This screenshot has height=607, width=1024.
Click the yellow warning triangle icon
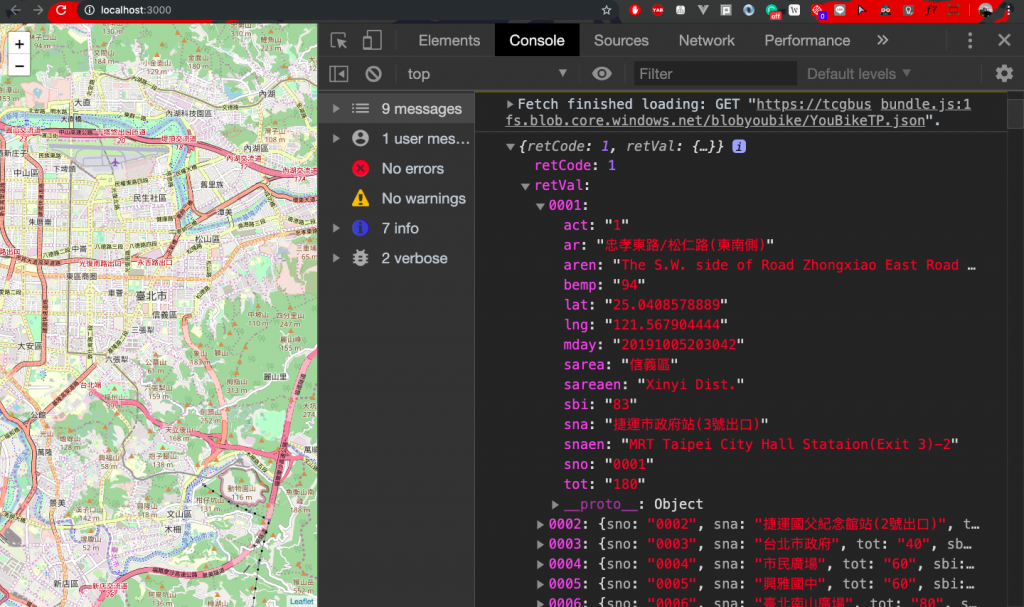coord(360,198)
